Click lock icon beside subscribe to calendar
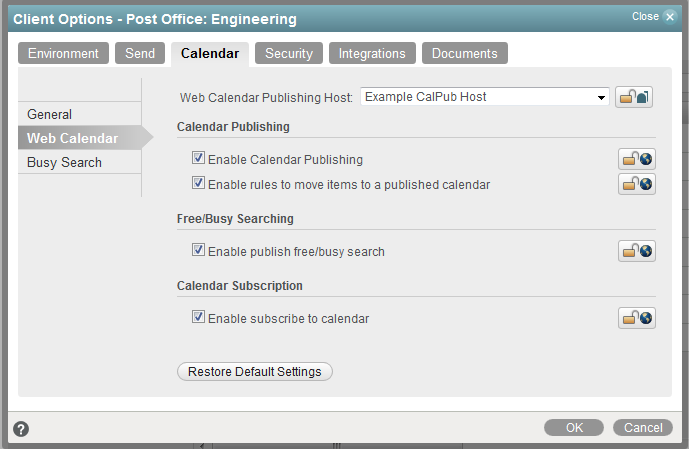The width and height of the screenshot is (689, 449). point(636,318)
